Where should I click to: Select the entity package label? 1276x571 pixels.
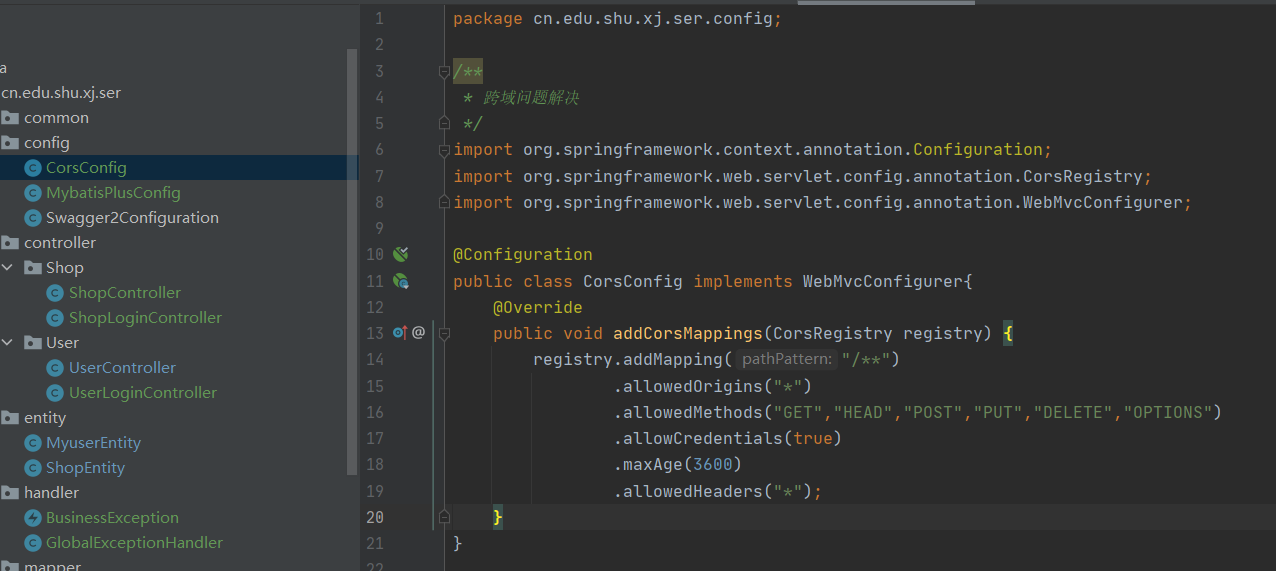pyautogui.click(x=45, y=418)
